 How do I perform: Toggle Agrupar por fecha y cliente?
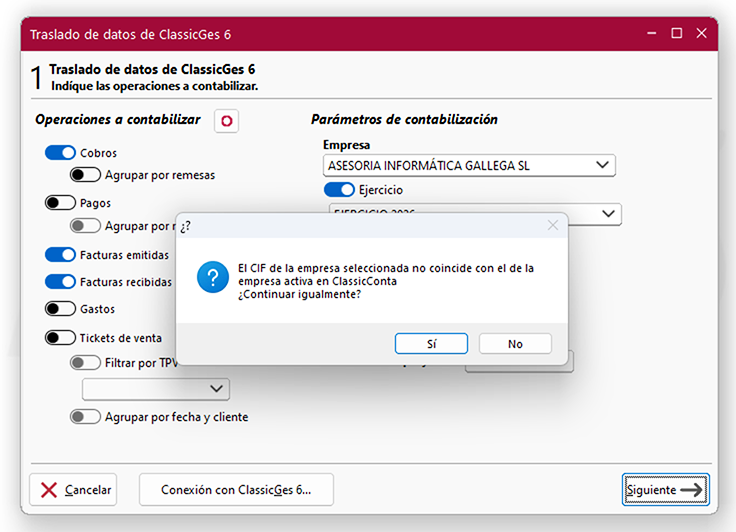(x=85, y=416)
